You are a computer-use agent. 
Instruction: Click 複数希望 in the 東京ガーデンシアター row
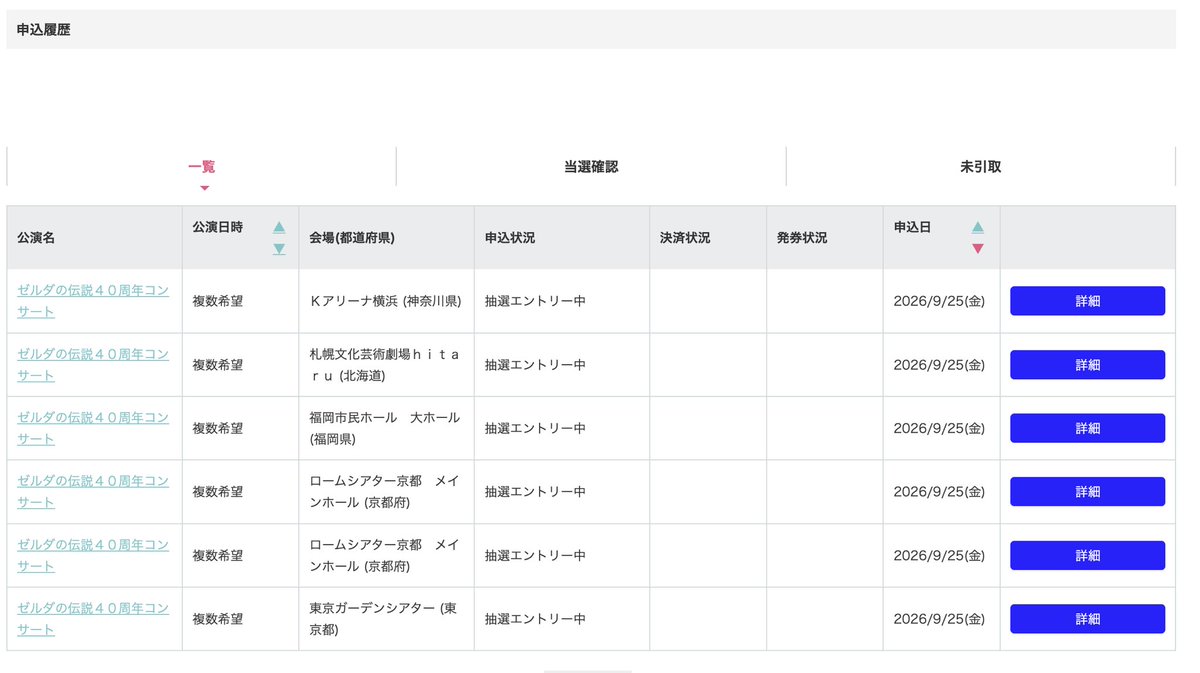pyautogui.click(x=218, y=619)
